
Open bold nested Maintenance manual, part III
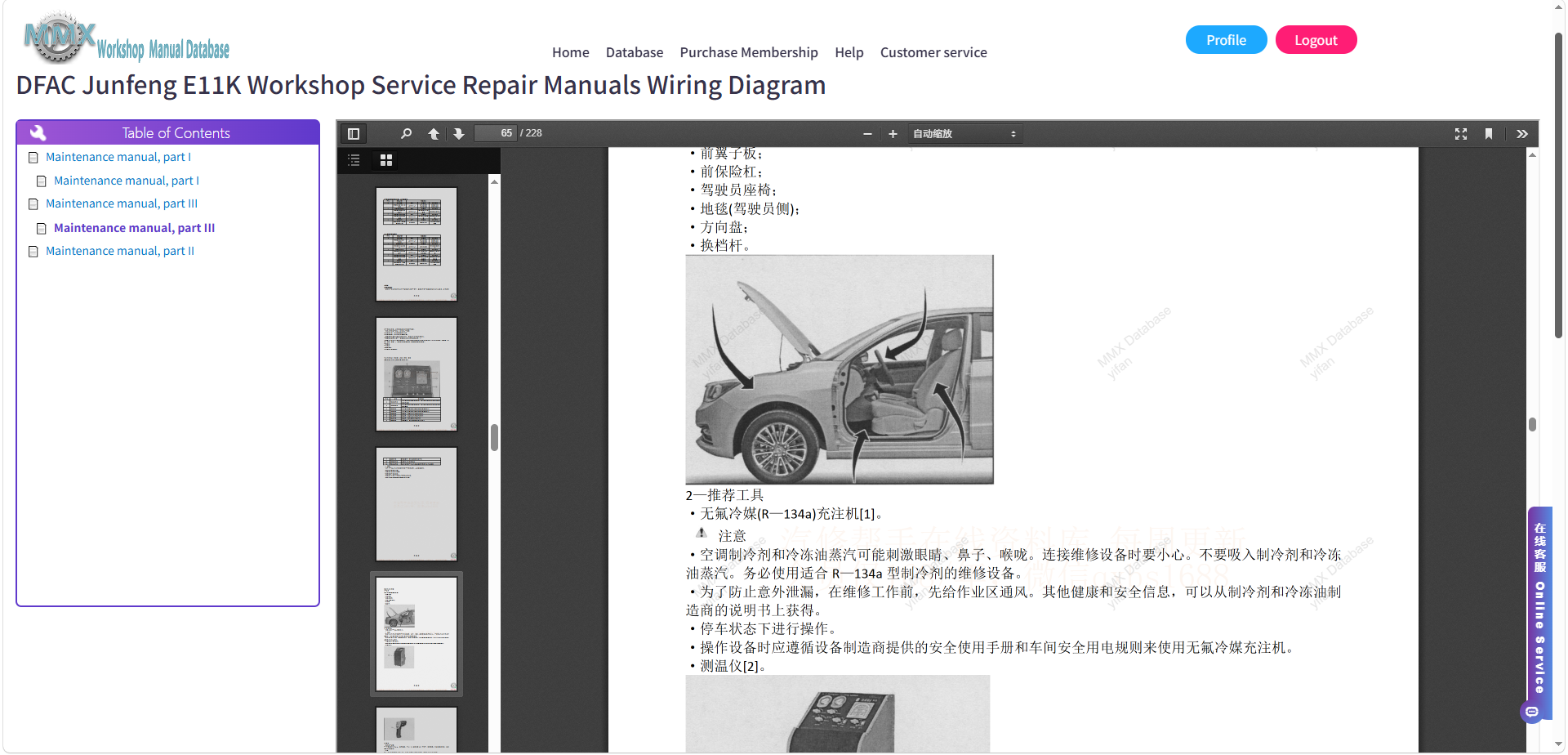pos(134,228)
